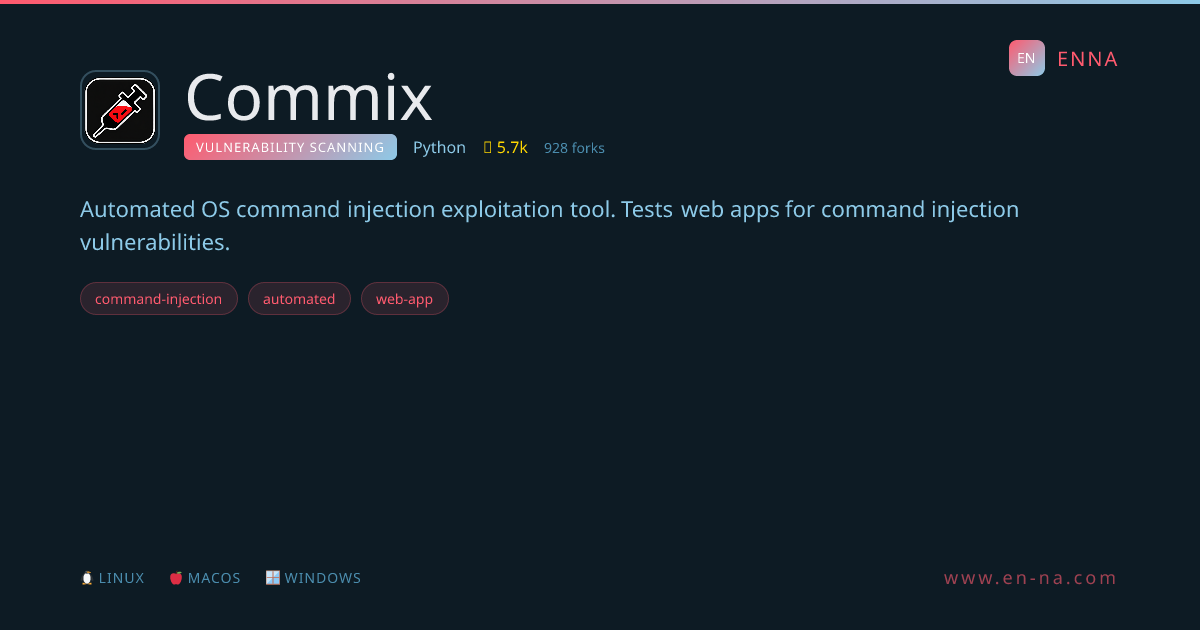1200x630 pixels.
Task: Click the 928 forks count
Action: (574, 148)
